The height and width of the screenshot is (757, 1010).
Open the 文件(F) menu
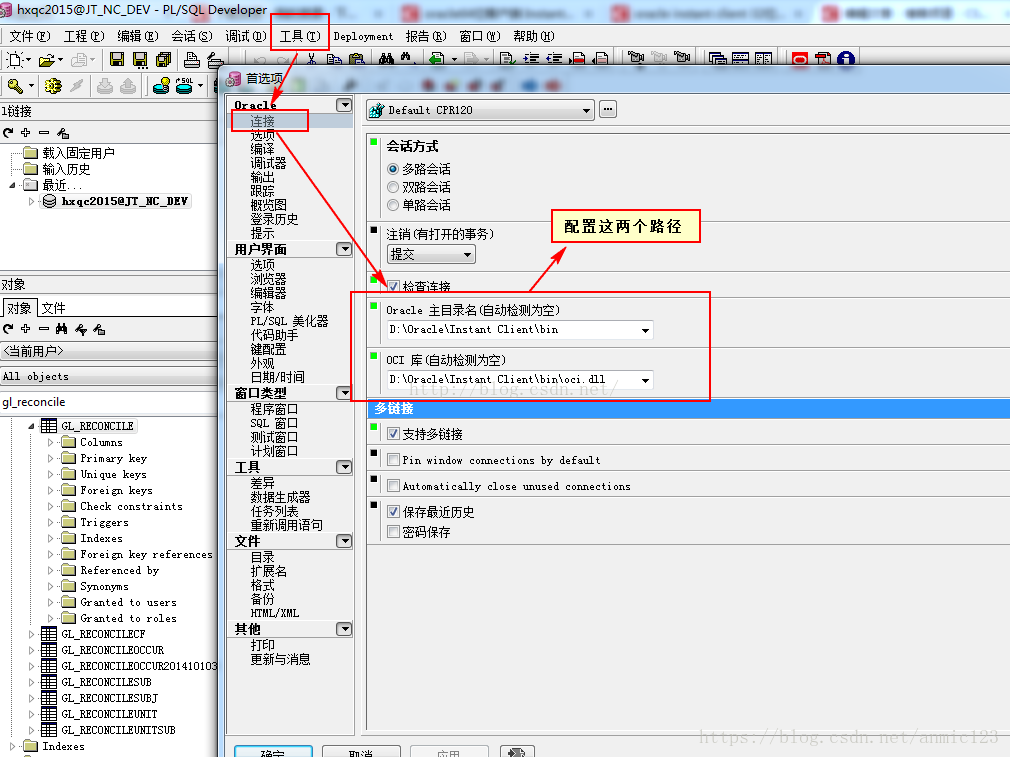[x=30, y=37]
